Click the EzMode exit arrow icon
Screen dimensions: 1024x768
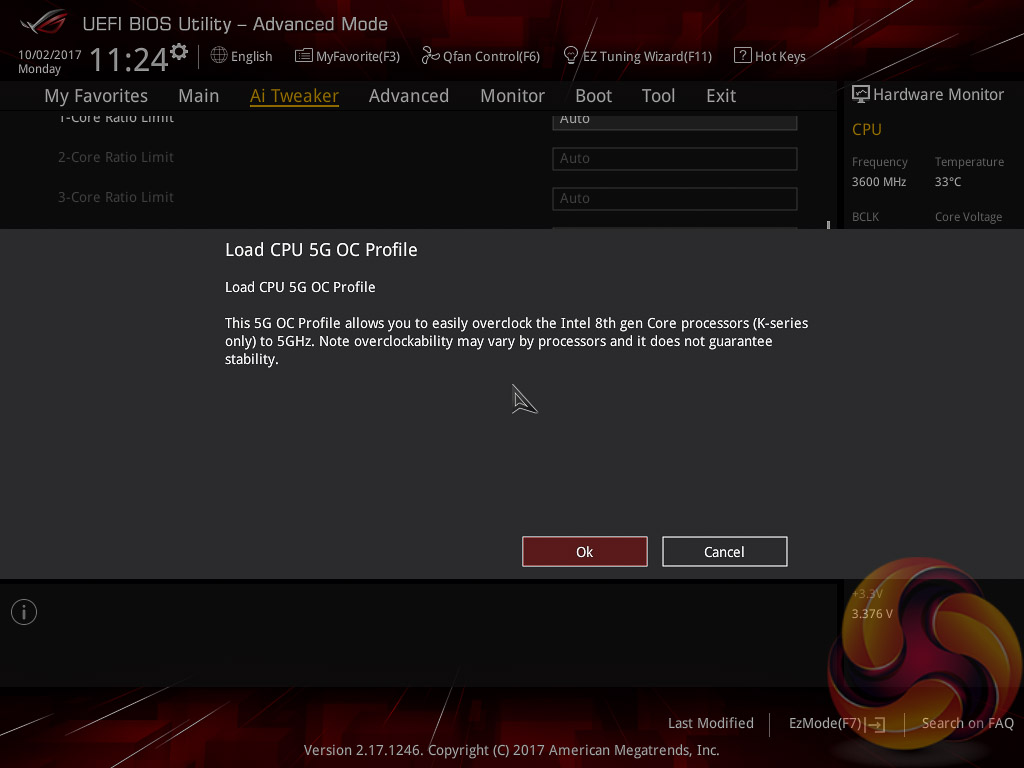pyautogui.click(x=877, y=724)
